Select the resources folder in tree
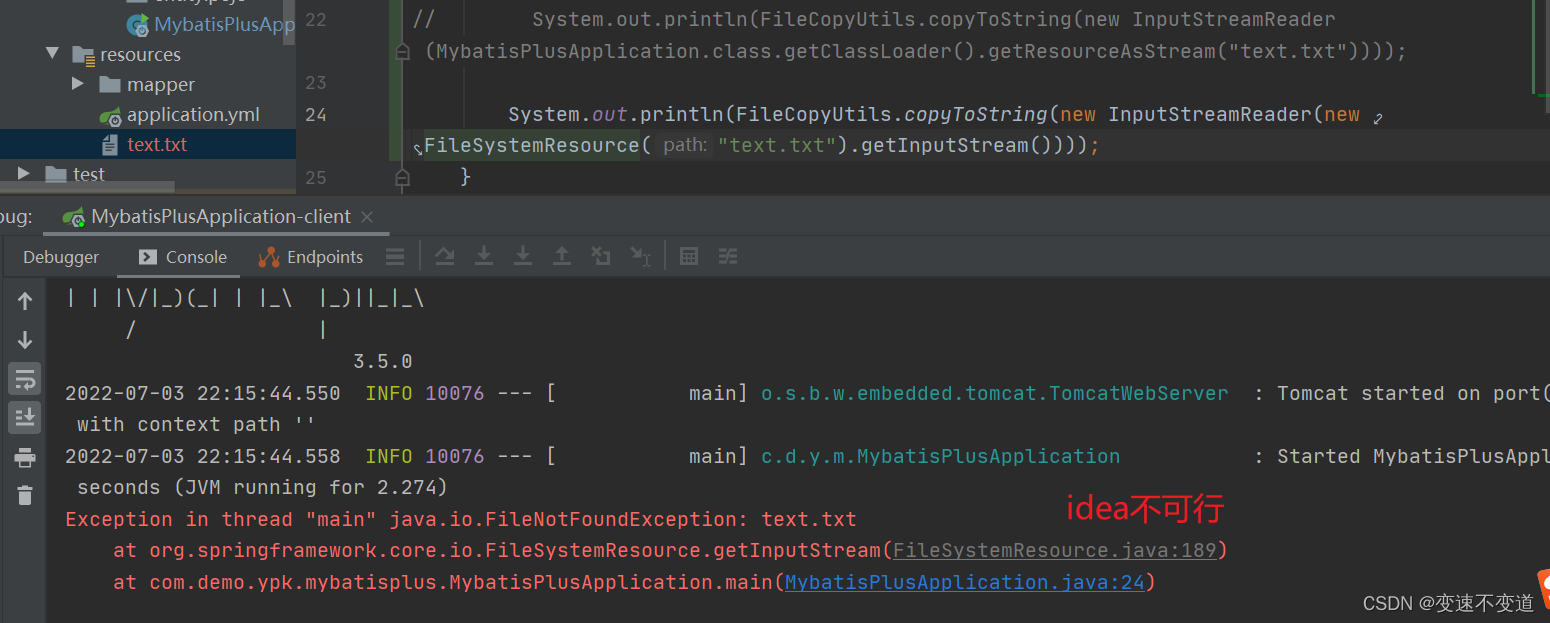 140,54
